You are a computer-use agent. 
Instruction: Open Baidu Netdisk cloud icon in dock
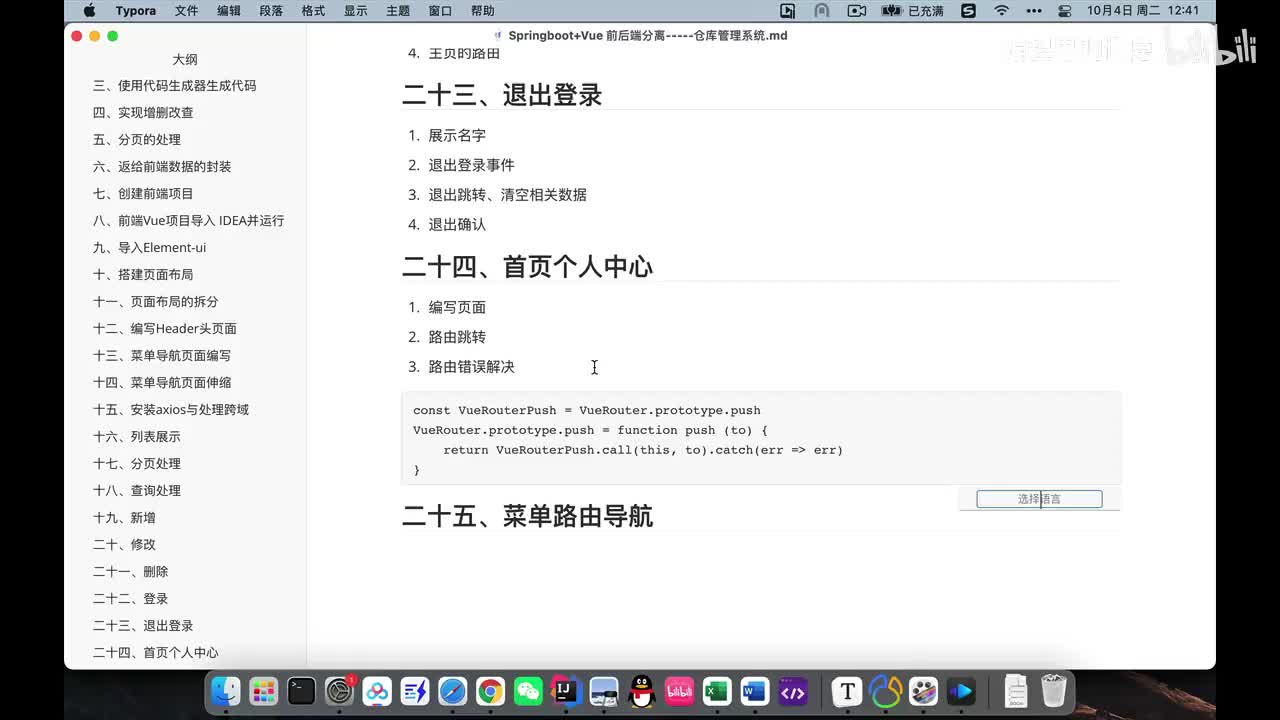point(377,691)
